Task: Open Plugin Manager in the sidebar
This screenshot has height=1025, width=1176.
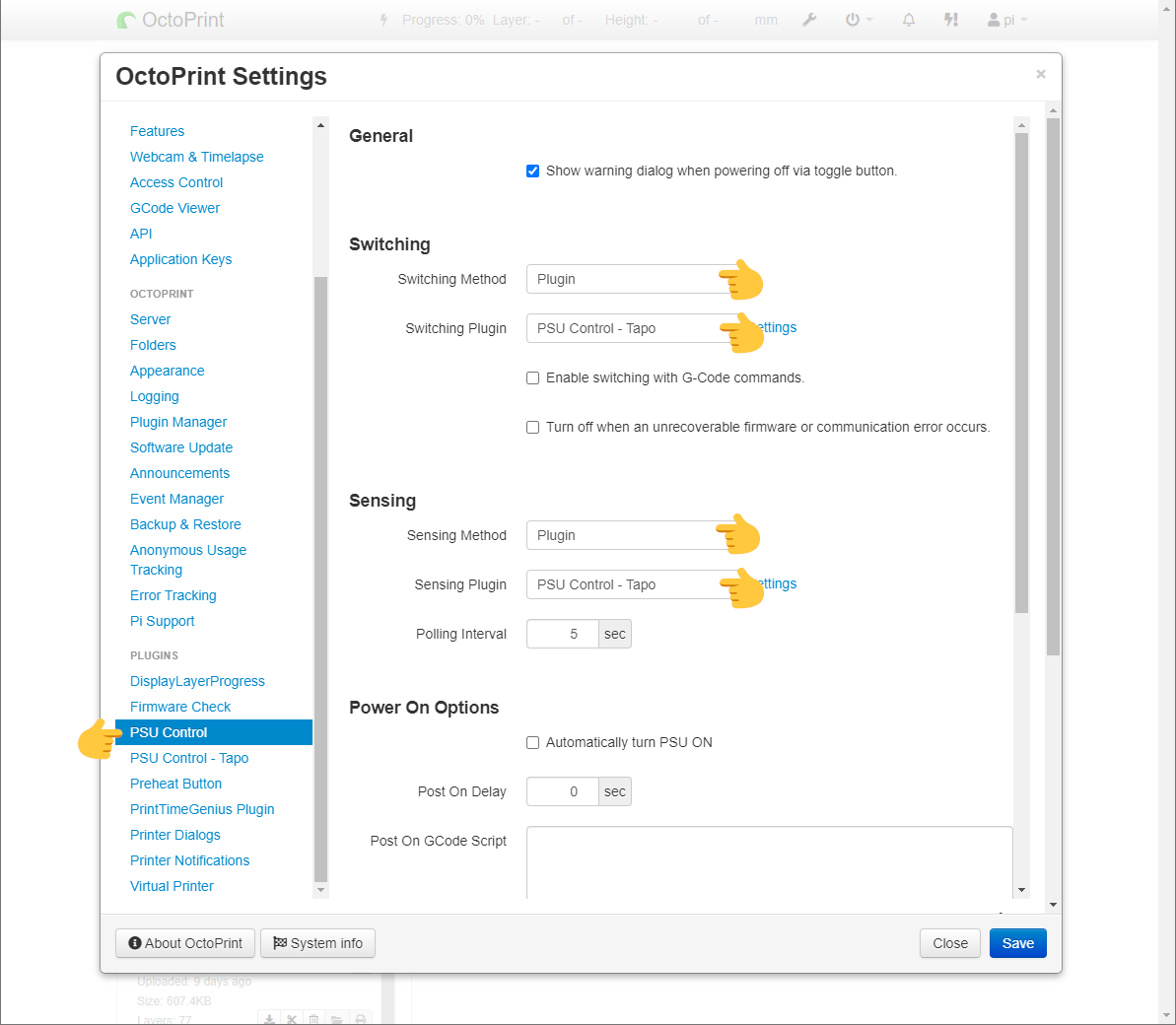Action: coord(178,422)
